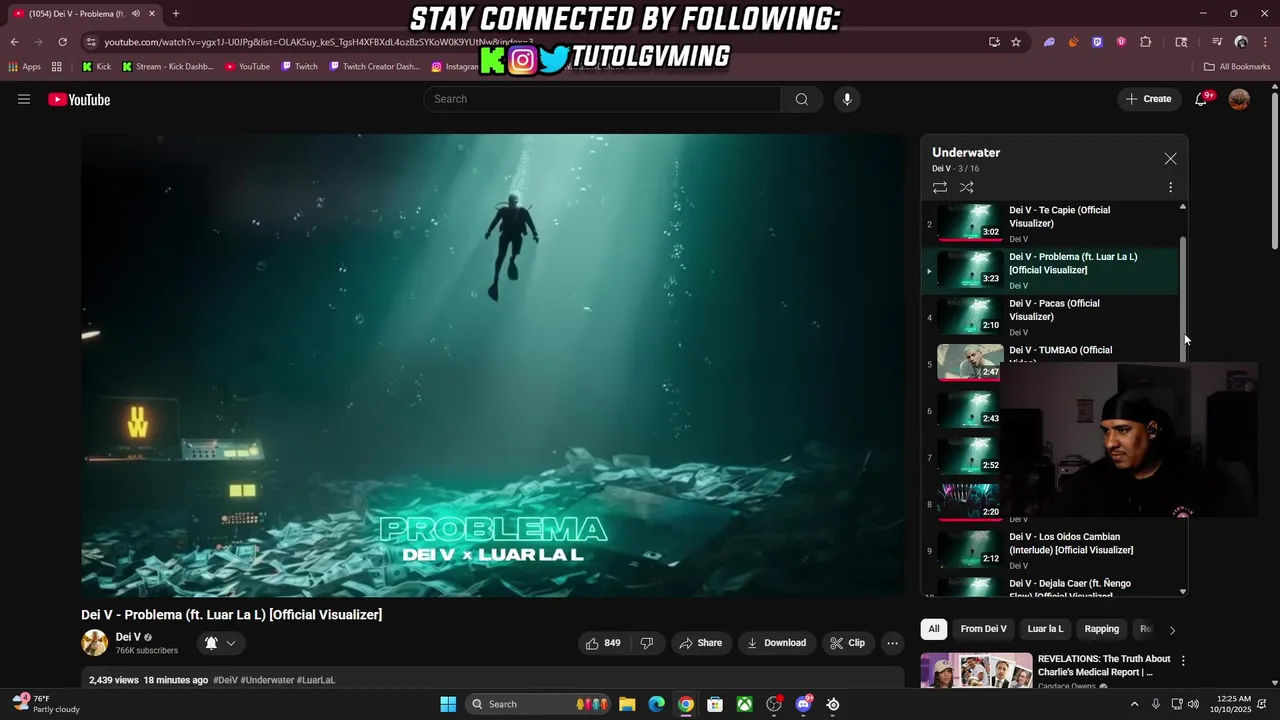The height and width of the screenshot is (720, 1280).
Task: Open Discord from taskbar
Action: [803, 704]
